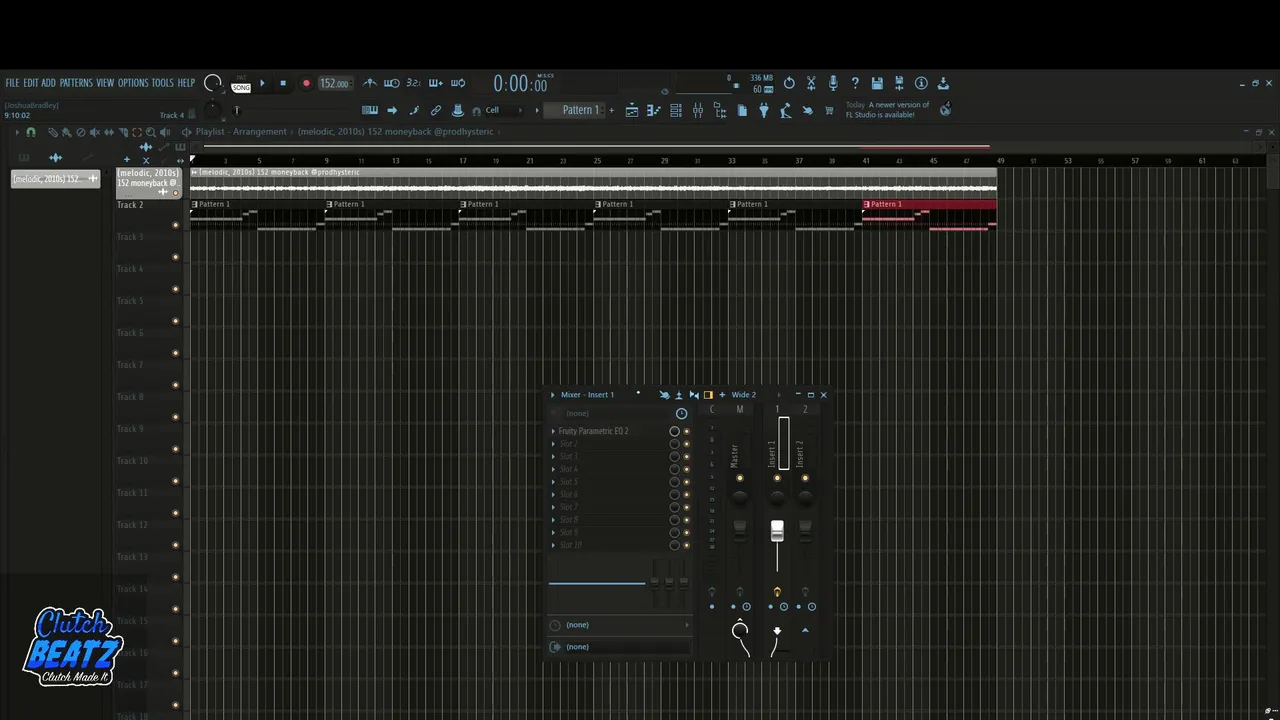
Task: Select the playlist mute tool
Action: pyautogui.click(x=94, y=131)
